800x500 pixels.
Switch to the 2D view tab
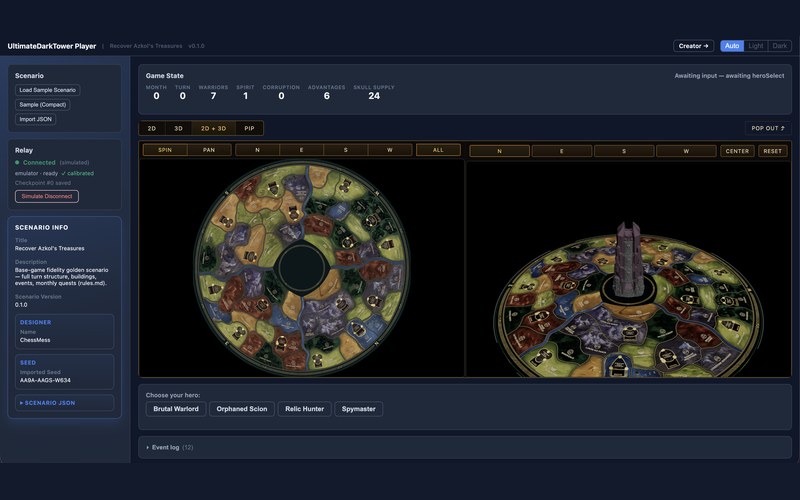pyautogui.click(x=152, y=128)
